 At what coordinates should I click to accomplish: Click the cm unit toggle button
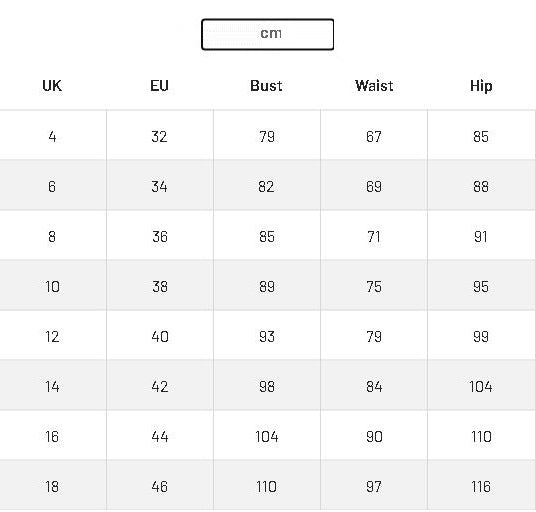tap(267, 34)
